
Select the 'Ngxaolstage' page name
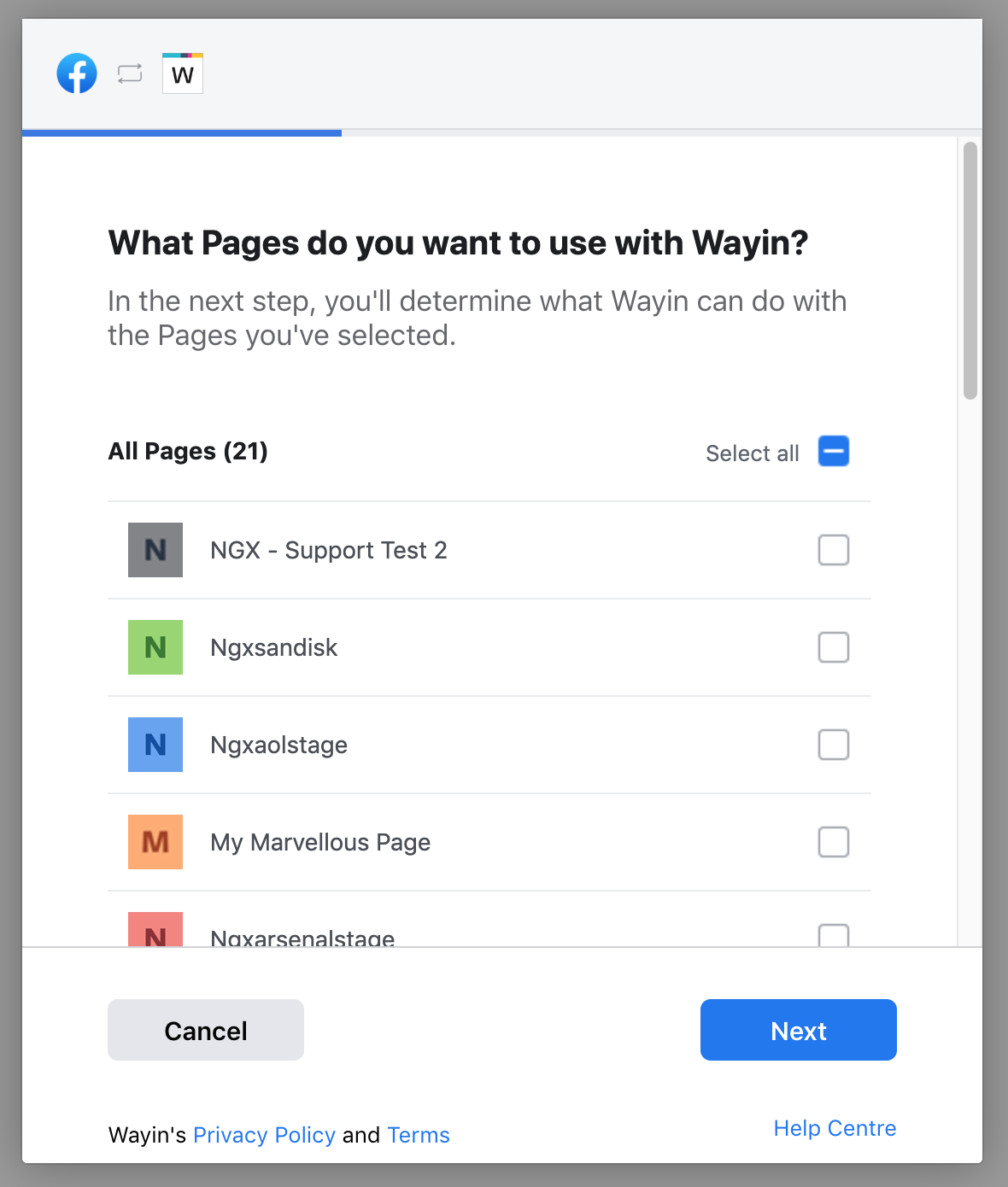279,745
